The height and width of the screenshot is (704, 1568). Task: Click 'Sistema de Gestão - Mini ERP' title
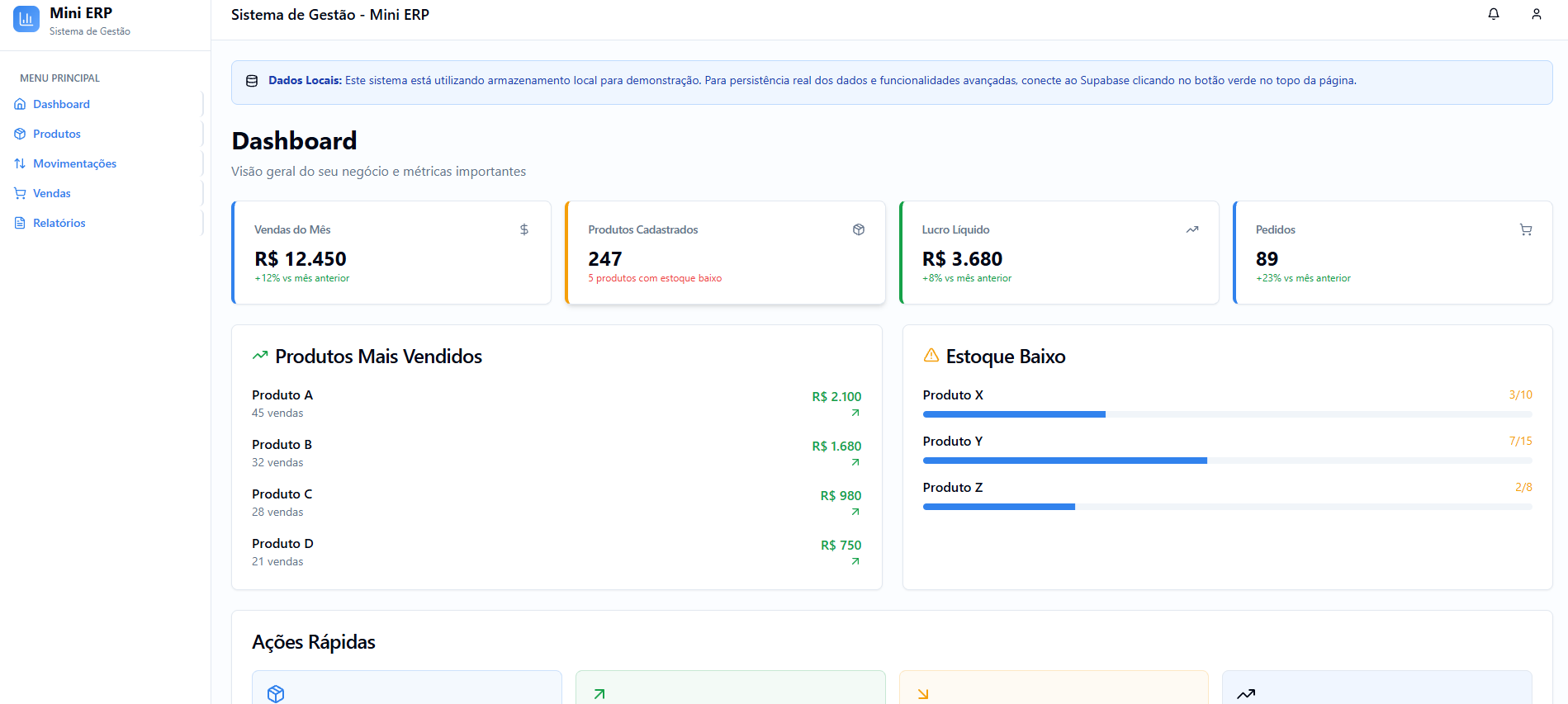330,15
